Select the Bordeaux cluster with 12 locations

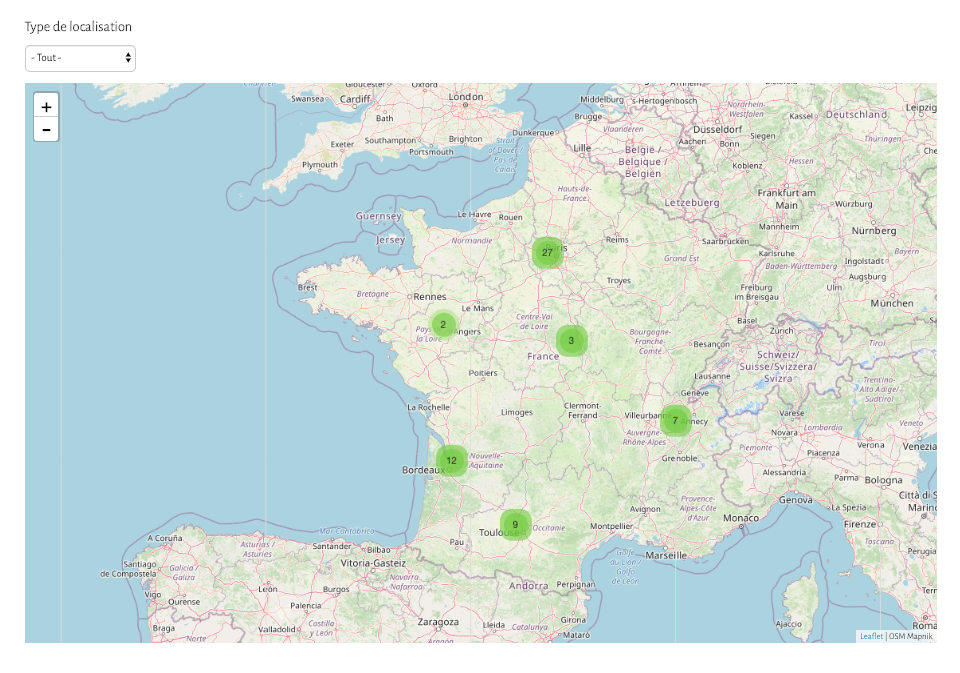pyautogui.click(x=451, y=461)
